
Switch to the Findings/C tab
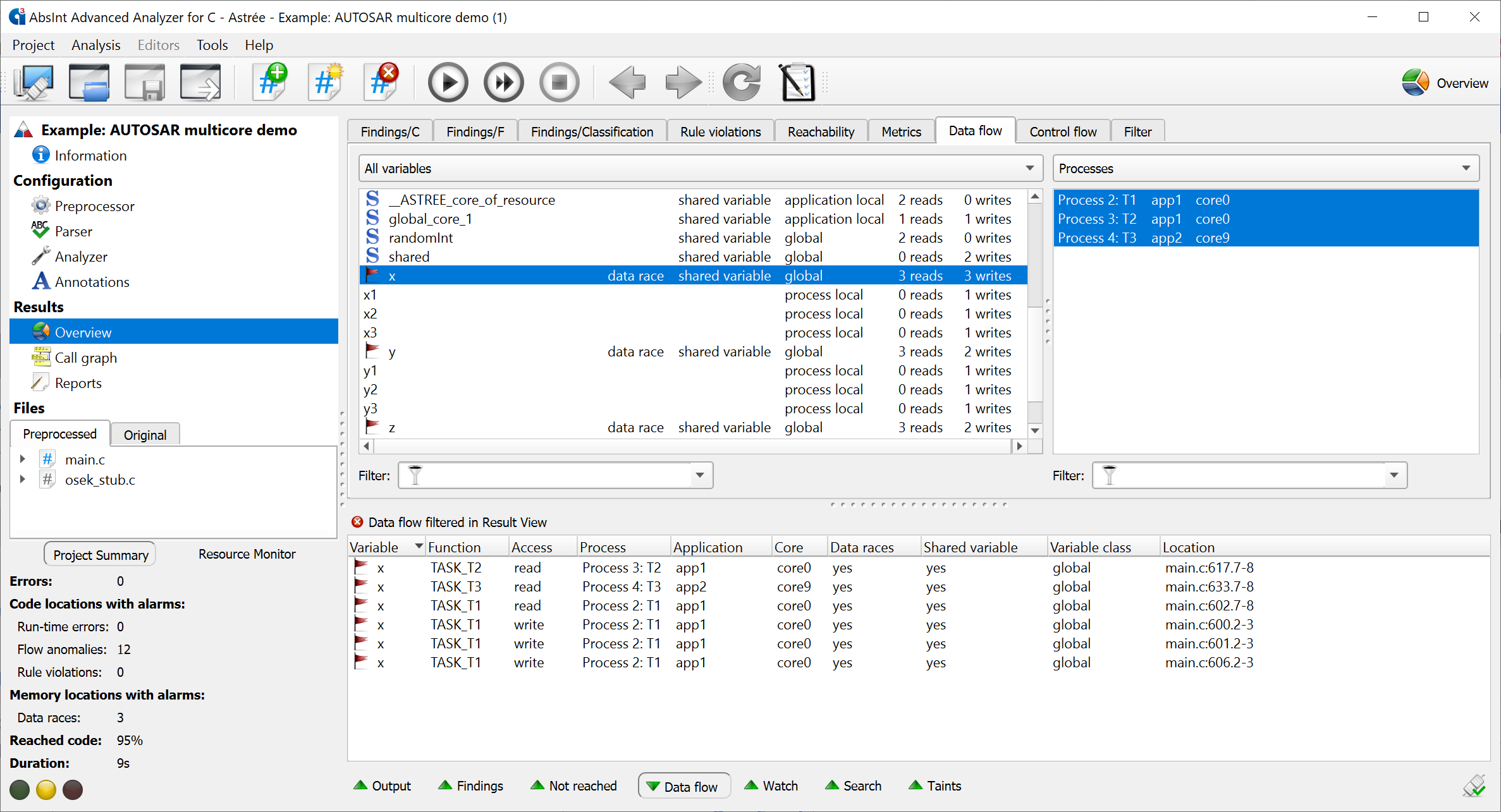[389, 131]
